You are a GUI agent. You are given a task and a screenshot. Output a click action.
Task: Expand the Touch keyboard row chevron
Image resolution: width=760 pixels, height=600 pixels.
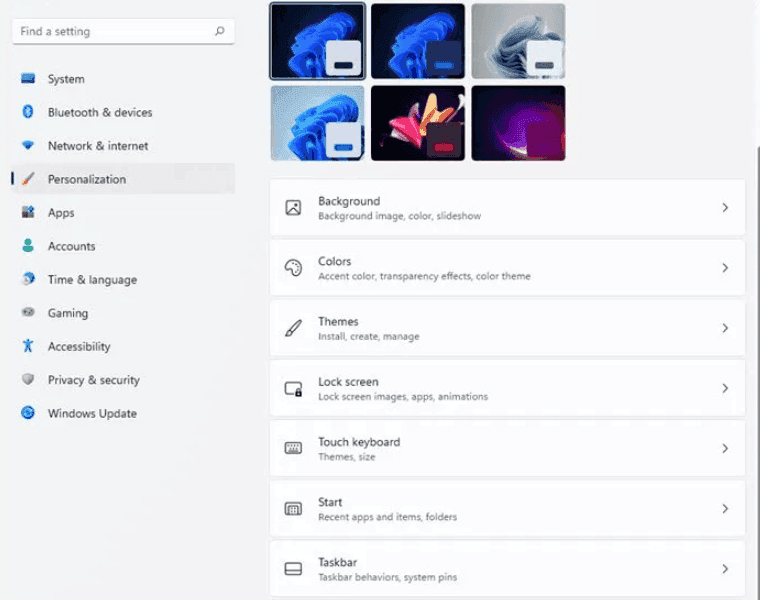click(x=725, y=448)
